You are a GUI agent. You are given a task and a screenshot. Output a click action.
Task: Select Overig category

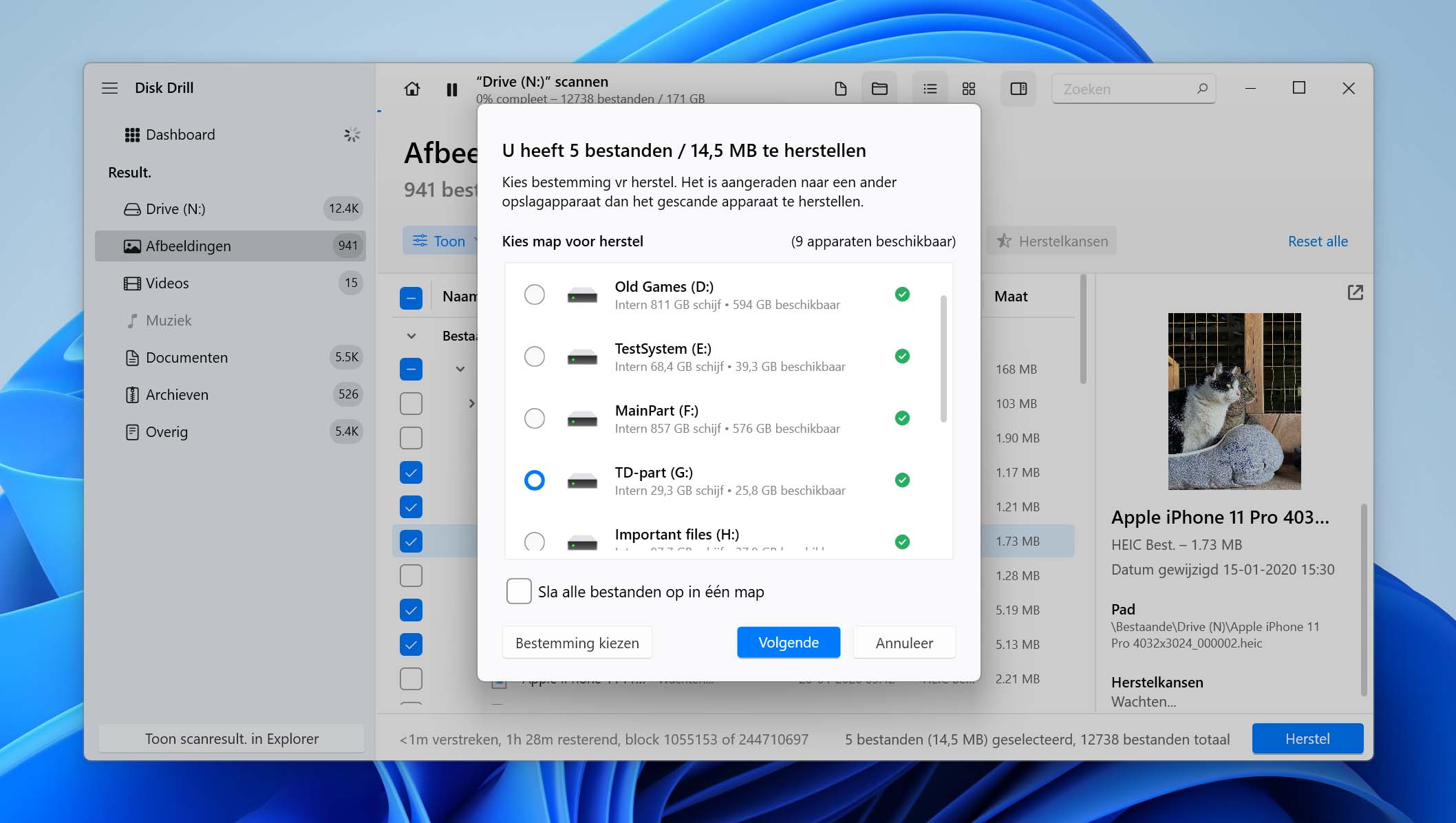tap(231, 431)
